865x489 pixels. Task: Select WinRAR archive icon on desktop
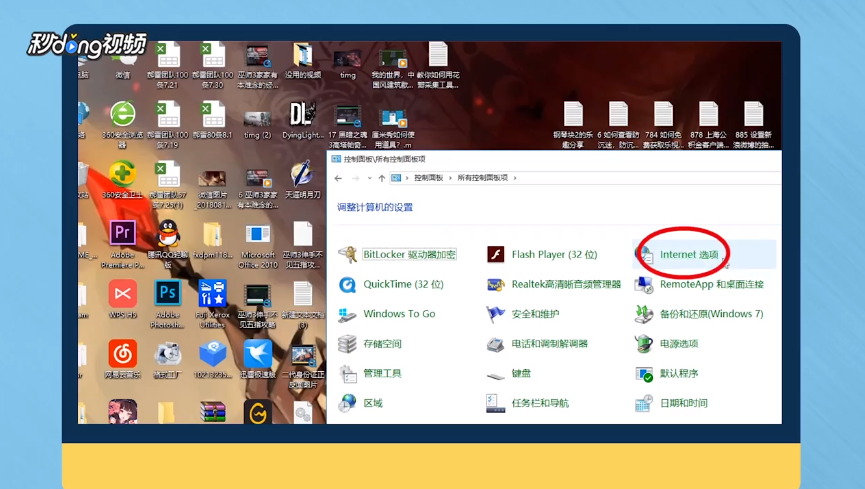point(212,411)
